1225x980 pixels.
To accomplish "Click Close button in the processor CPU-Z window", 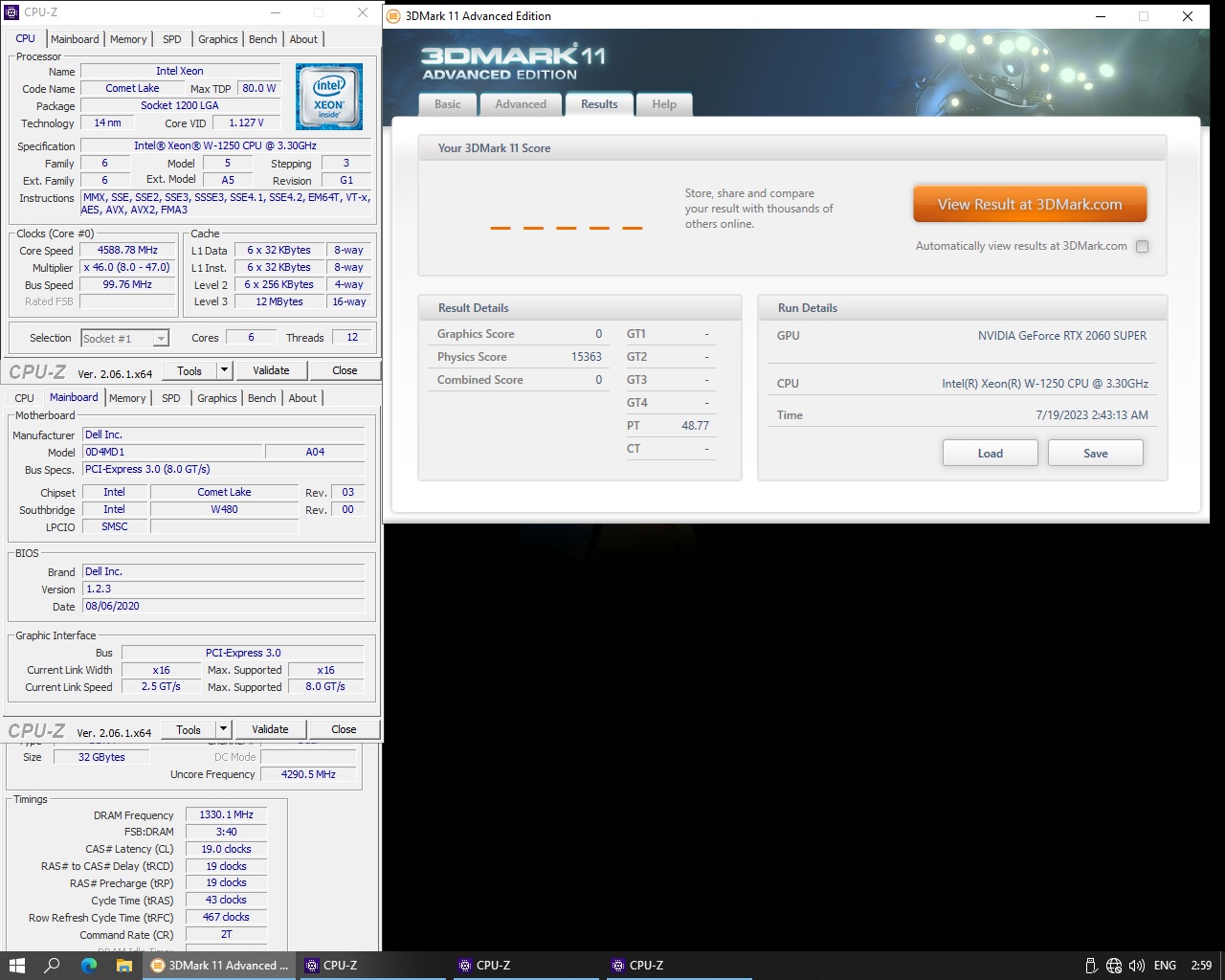I will click(x=345, y=370).
